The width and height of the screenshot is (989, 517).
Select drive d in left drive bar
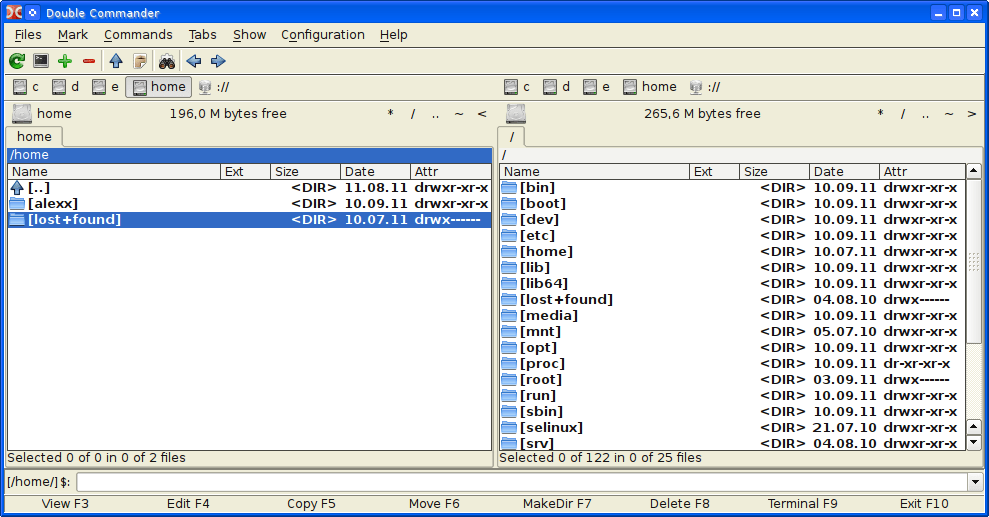click(x=66, y=87)
